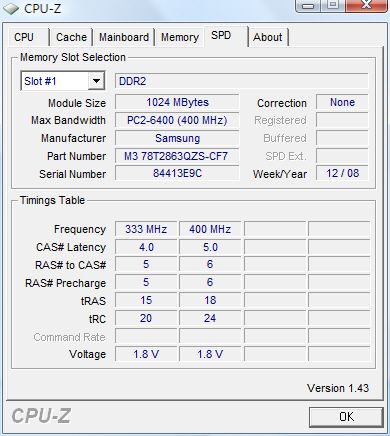Click the Manufacturer Samsung field

pyautogui.click(x=177, y=138)
